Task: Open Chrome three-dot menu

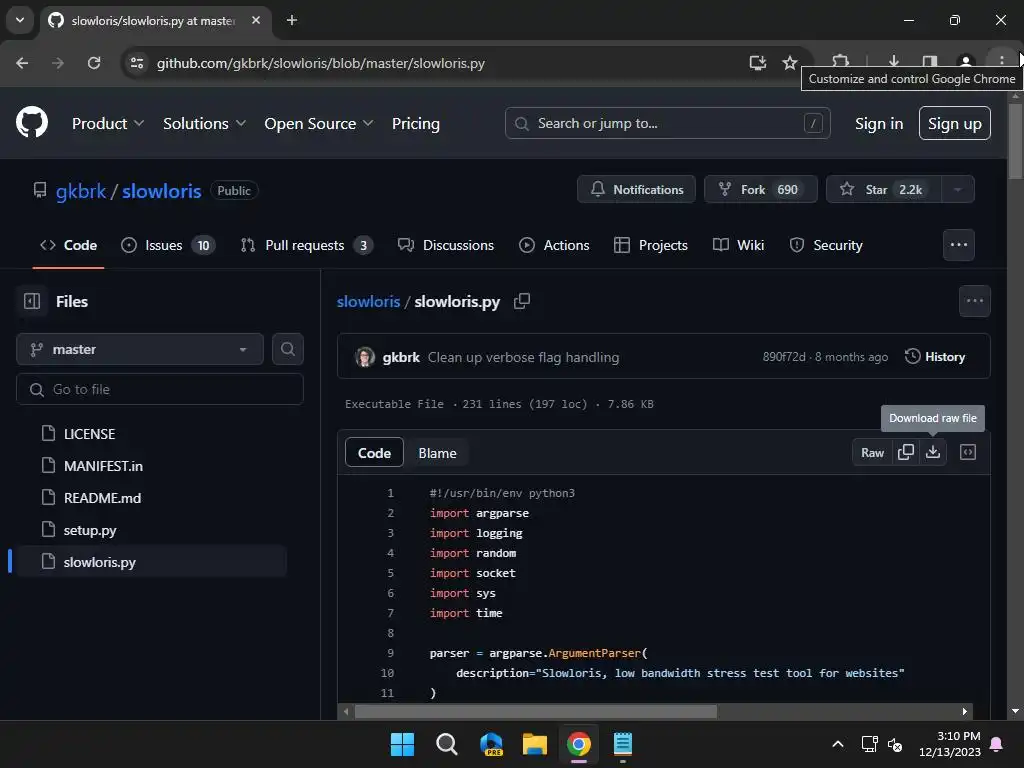Action: tap(1001, 63)
